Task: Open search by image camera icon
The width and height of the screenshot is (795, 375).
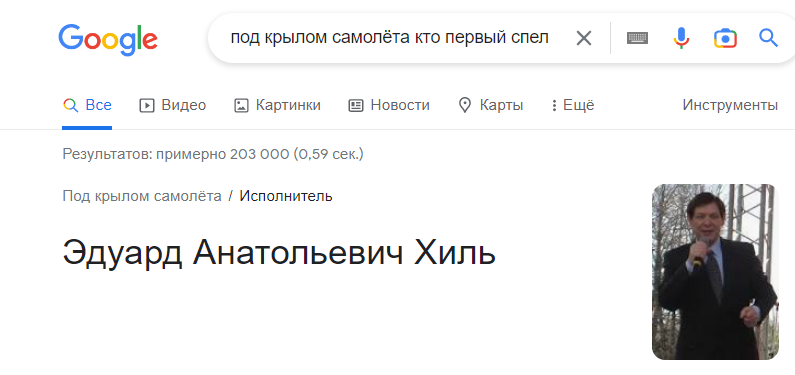Action: pyautogui.click(x=725, y=39)
